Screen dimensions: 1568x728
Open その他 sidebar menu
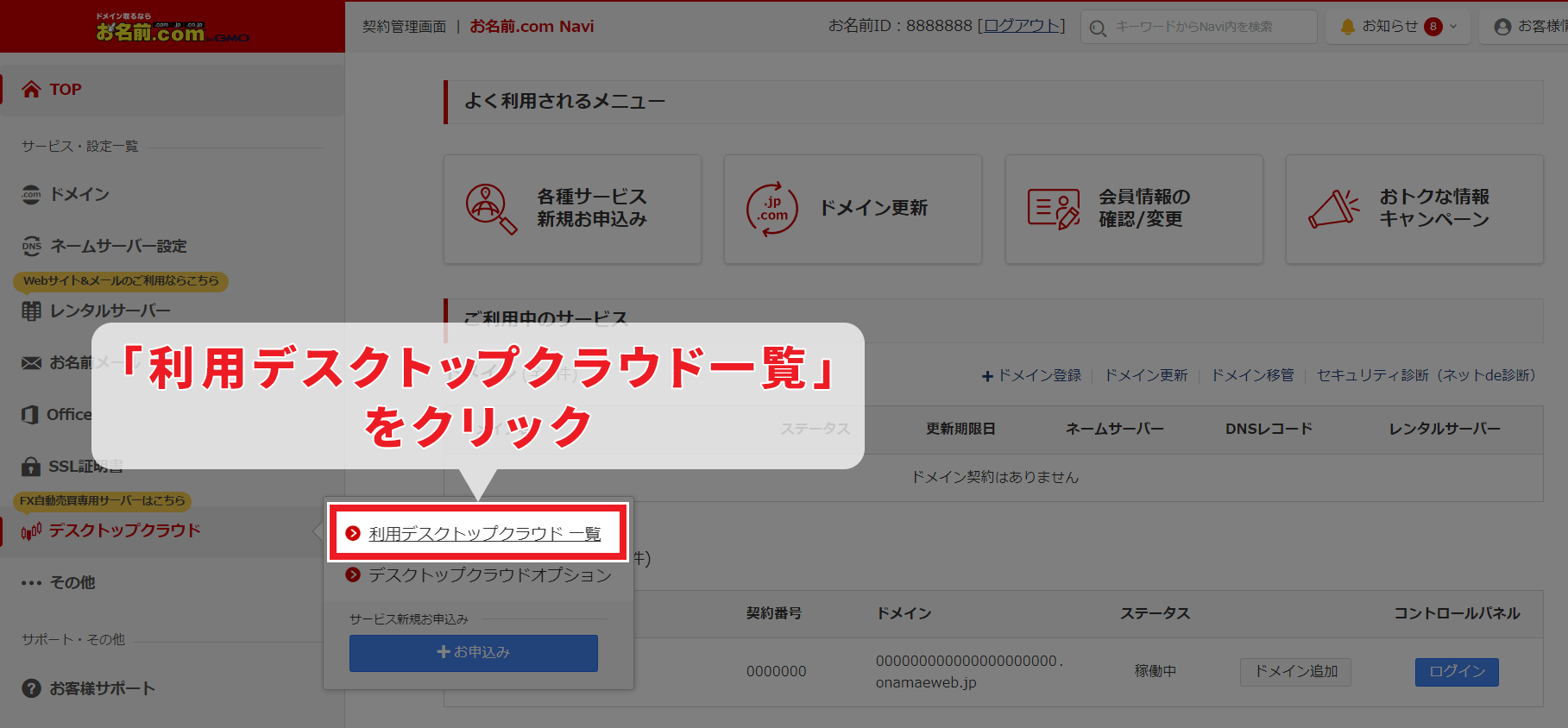tap(72, 583)
